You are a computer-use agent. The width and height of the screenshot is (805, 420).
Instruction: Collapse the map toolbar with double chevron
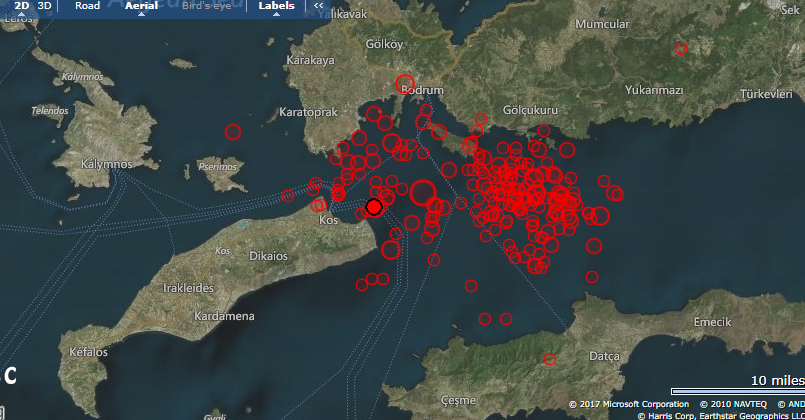[x=318, y=6]
